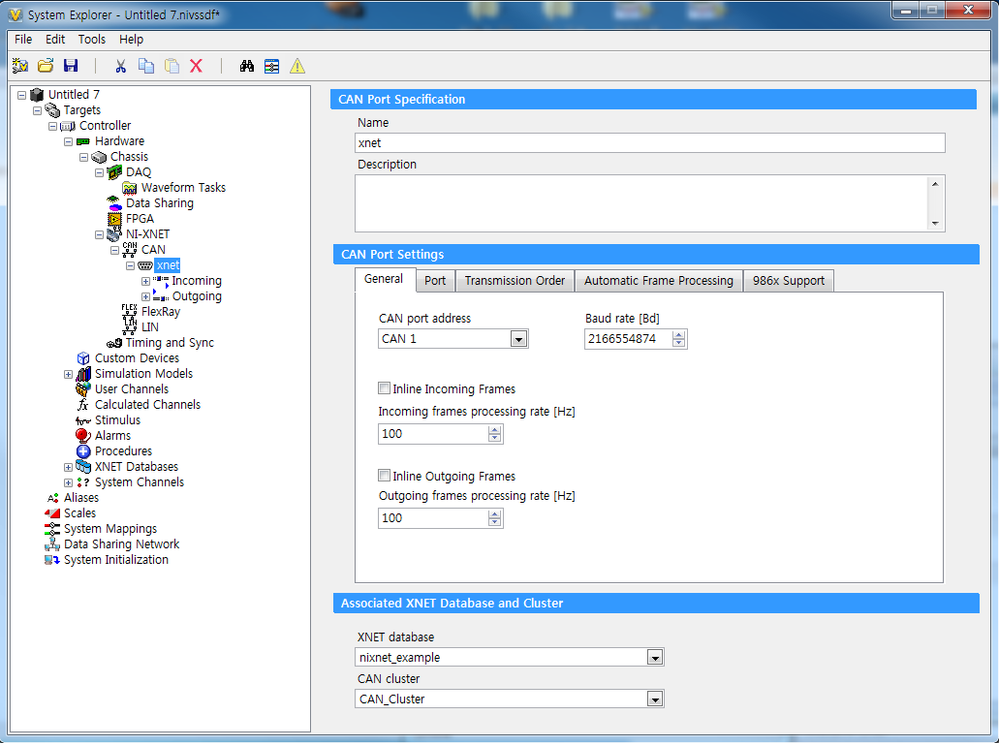Select the Data Sharing Network tree item
999x743 pixels.
(x=122, y=544)
